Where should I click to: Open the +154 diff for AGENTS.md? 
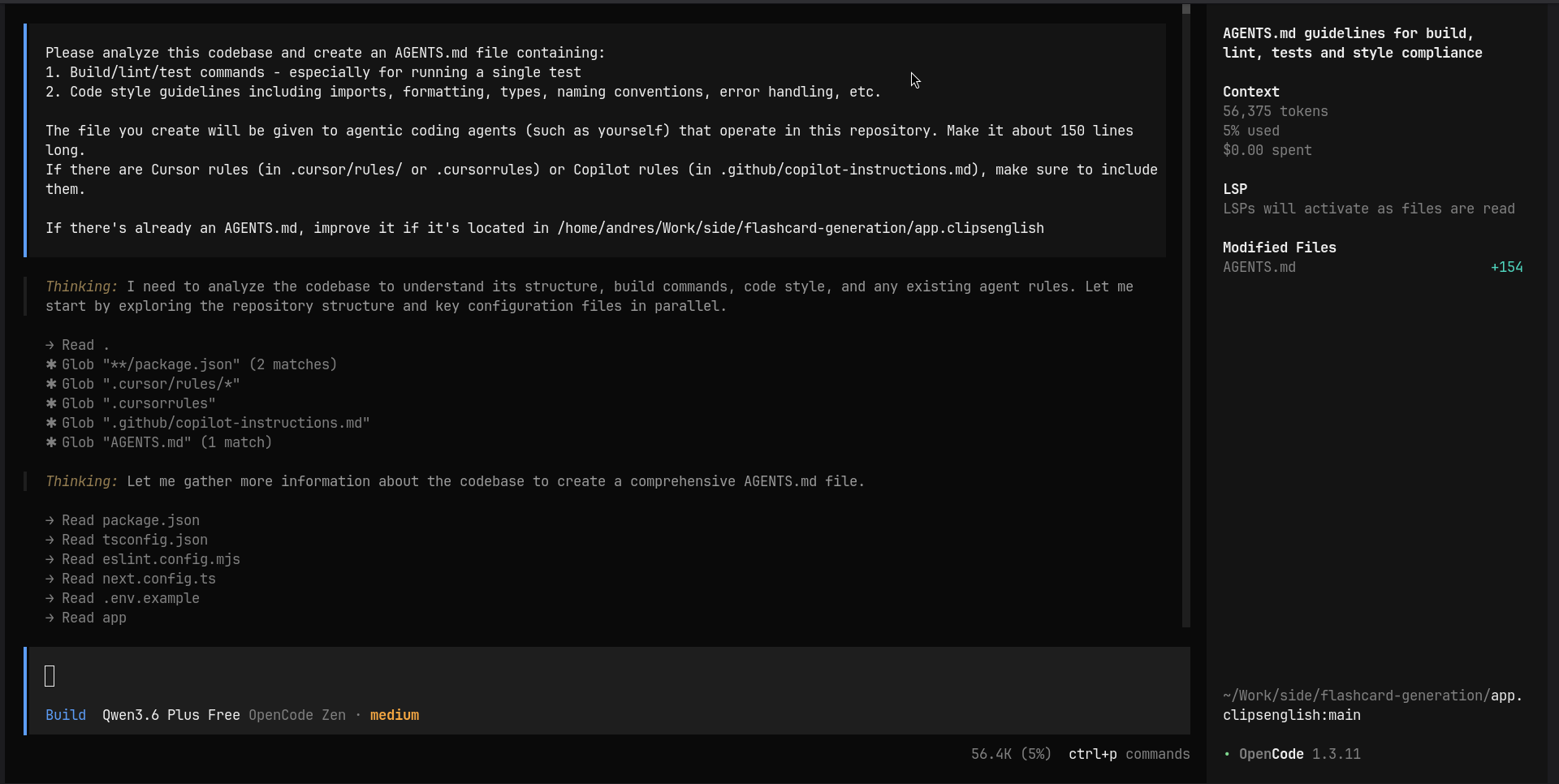point(1507,267)
